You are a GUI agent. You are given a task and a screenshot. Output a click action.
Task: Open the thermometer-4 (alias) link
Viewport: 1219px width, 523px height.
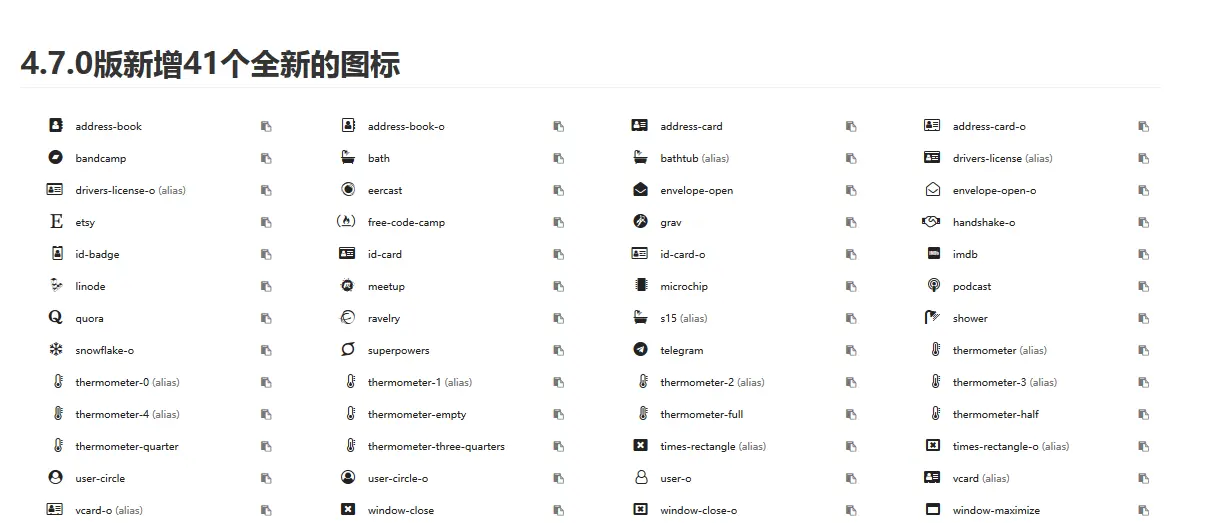coord(127,414)
